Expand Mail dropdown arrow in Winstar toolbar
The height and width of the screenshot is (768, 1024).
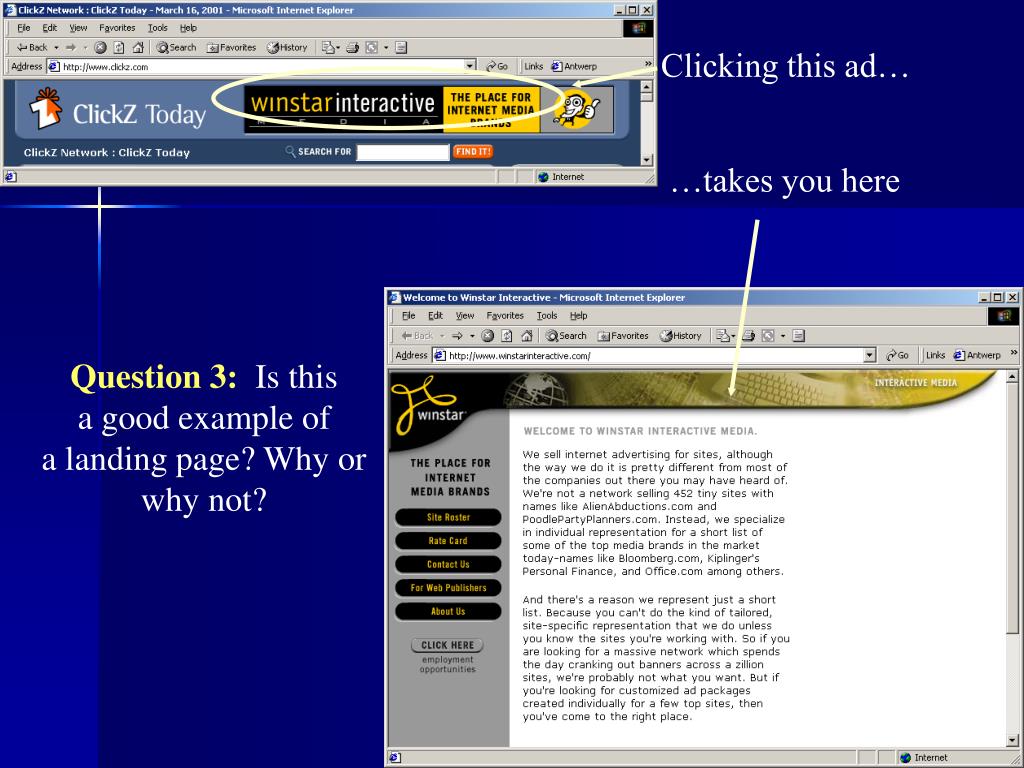(731, 336)
